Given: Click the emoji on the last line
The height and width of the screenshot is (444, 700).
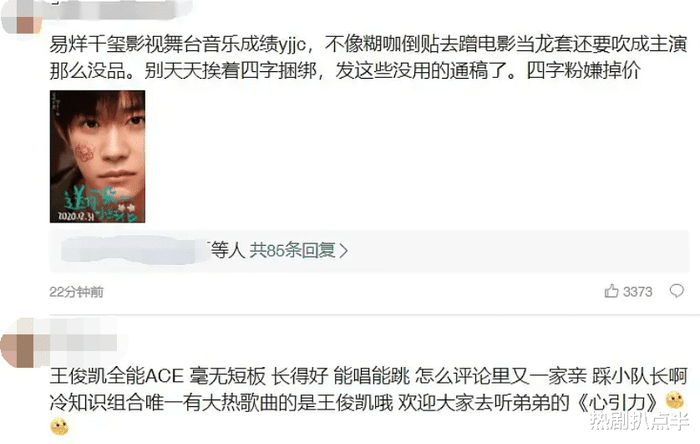Looking at the screenshot, I should [59, 427].
